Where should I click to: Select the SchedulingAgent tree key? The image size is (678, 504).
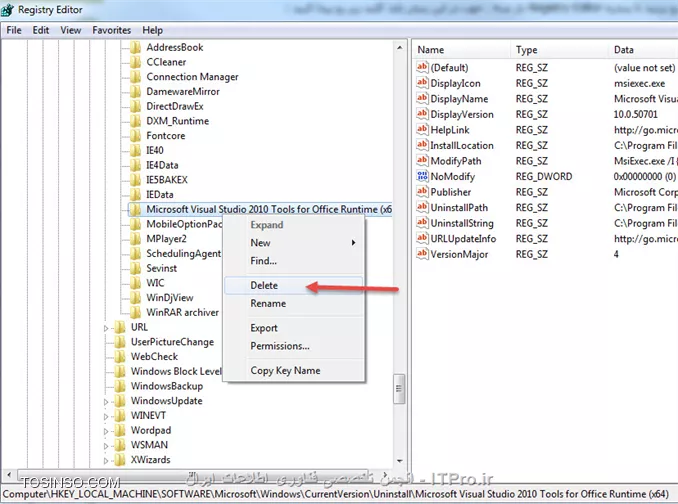click(x=183, y=253)
